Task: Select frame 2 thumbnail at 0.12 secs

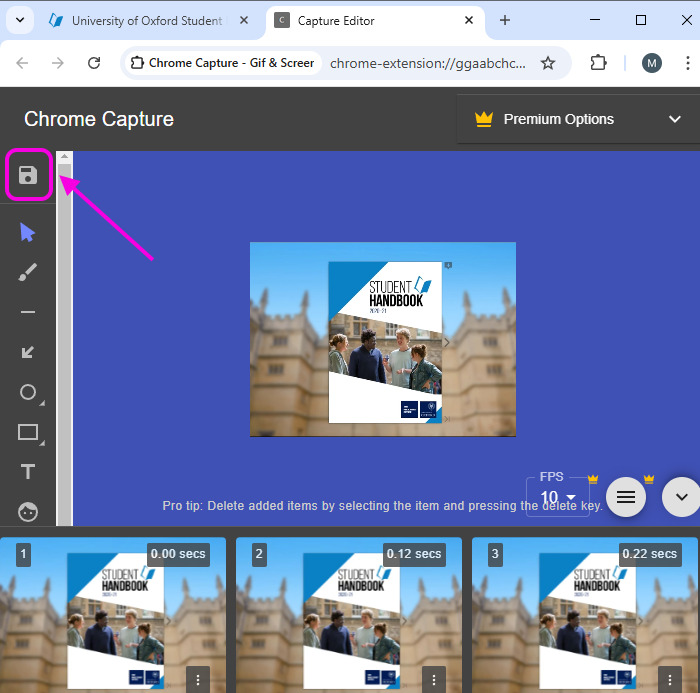Action: 349,615
